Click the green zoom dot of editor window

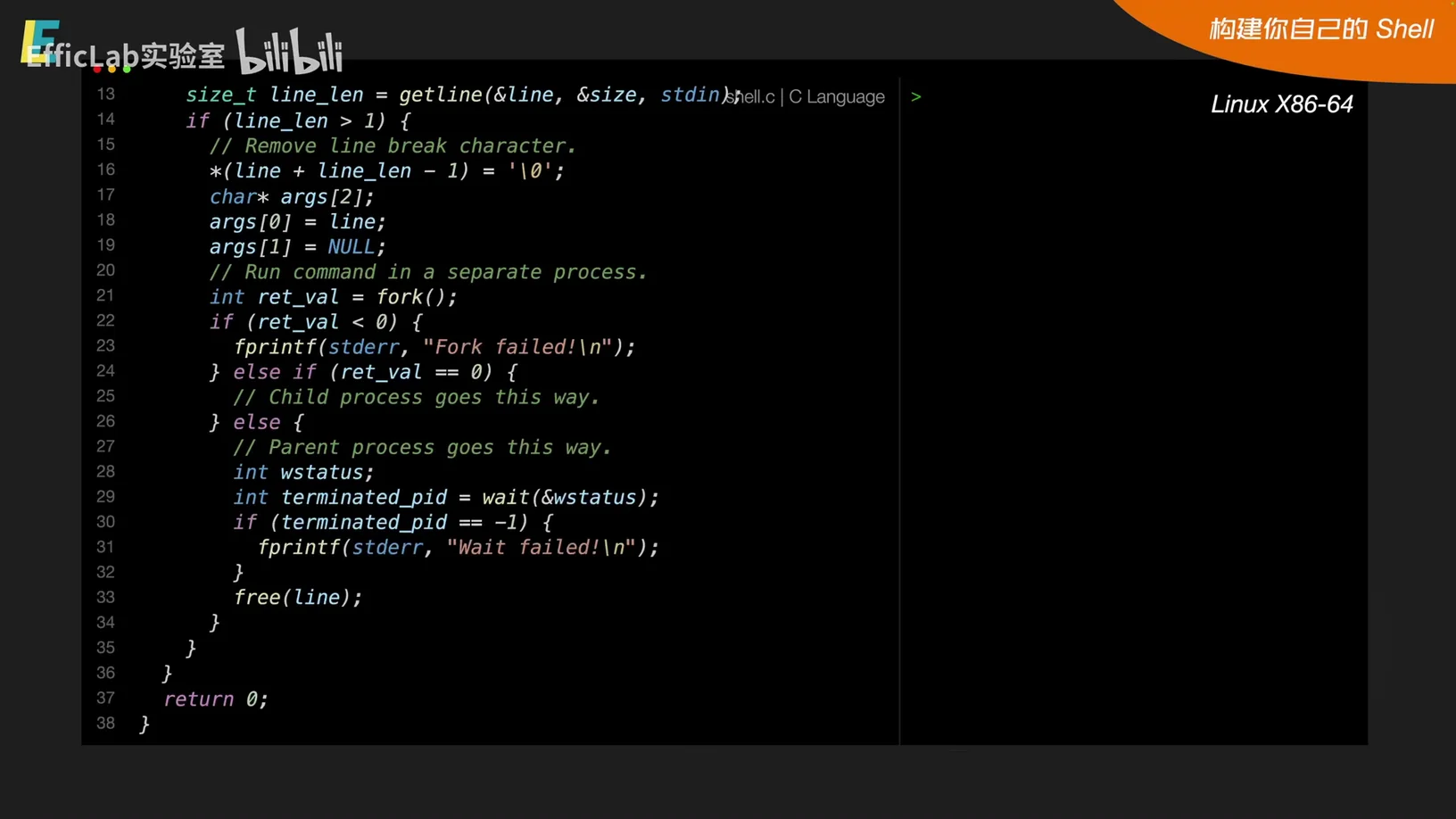[128, 69]
